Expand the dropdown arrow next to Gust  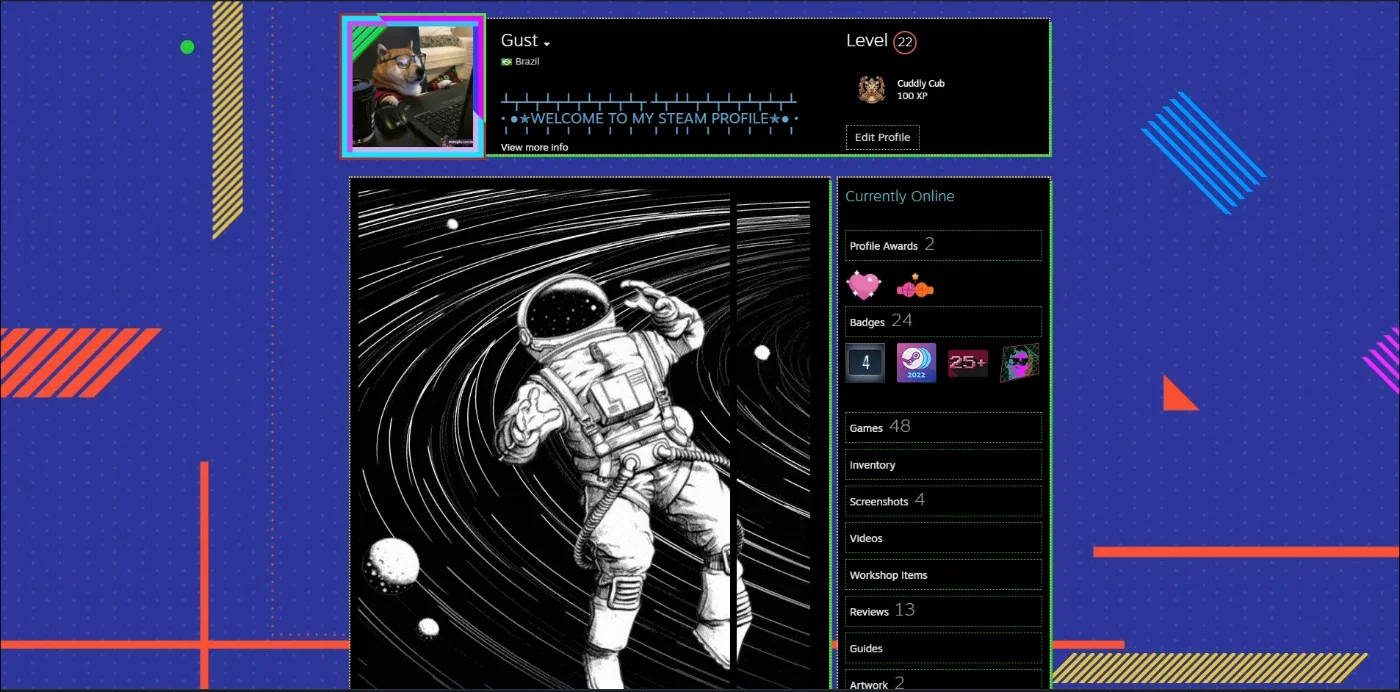click(x=547, y=44)
